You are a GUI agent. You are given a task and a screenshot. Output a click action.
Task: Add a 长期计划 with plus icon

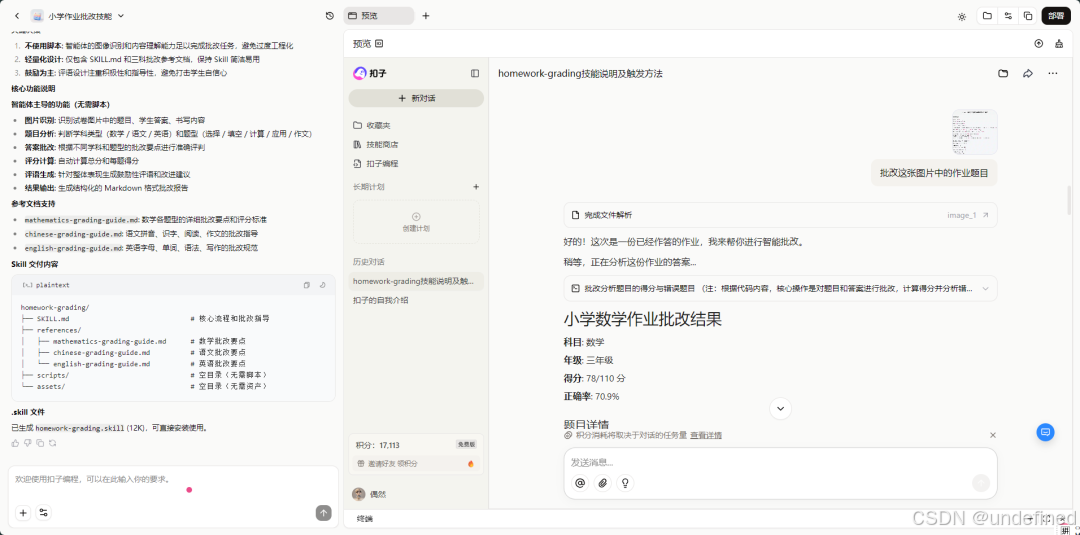(475, 187)
